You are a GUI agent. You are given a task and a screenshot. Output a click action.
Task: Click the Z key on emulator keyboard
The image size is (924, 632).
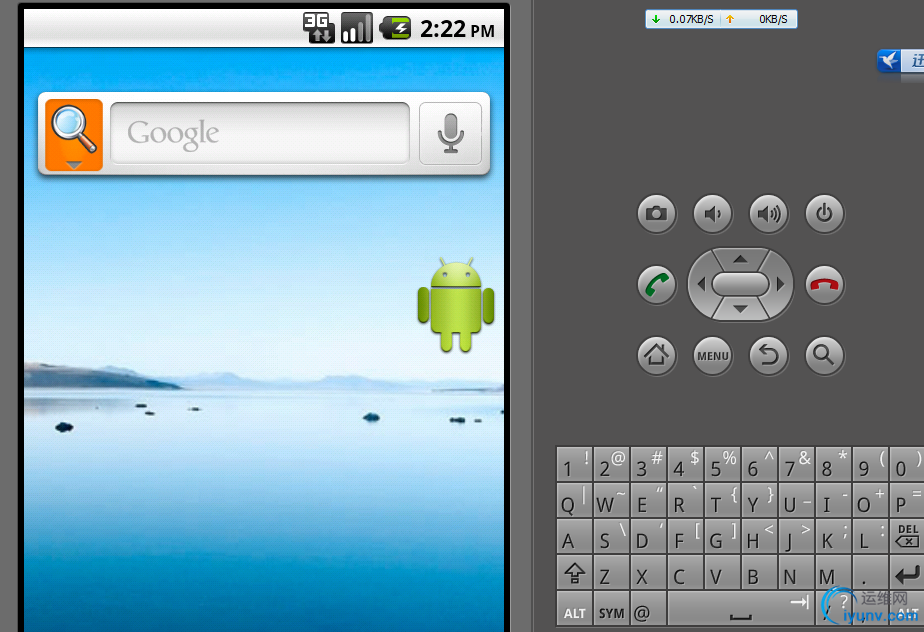(x=612, y=572)
